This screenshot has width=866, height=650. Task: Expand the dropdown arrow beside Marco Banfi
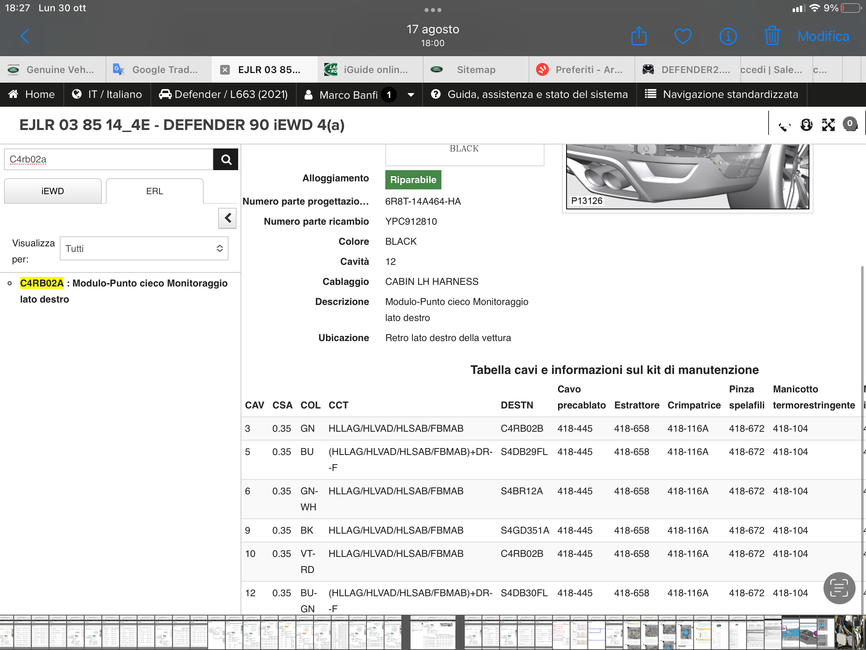[x=411, y=95]
